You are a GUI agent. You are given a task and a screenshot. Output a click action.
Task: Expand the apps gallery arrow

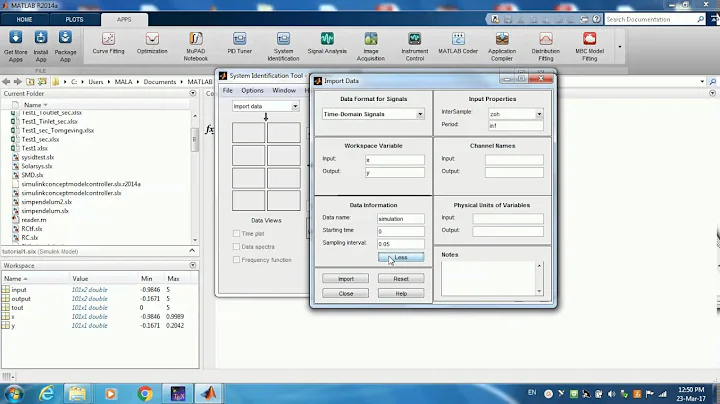click(620, 47)
